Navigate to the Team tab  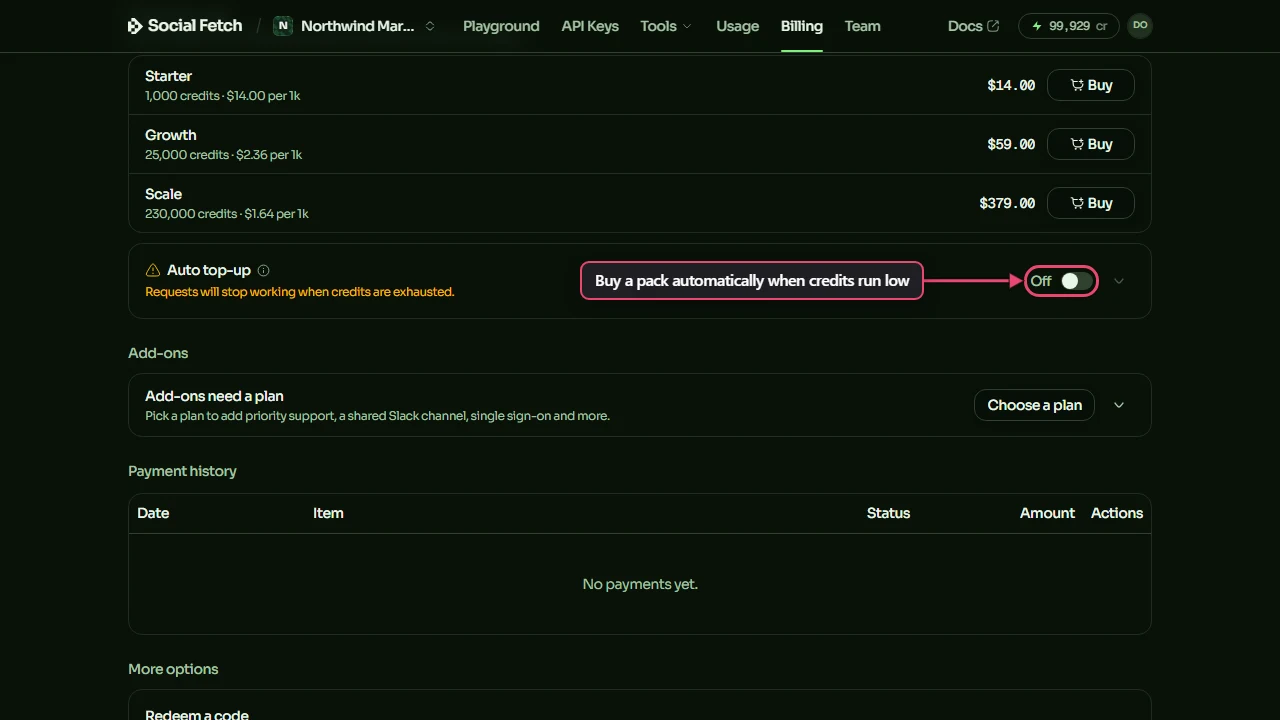862,26
